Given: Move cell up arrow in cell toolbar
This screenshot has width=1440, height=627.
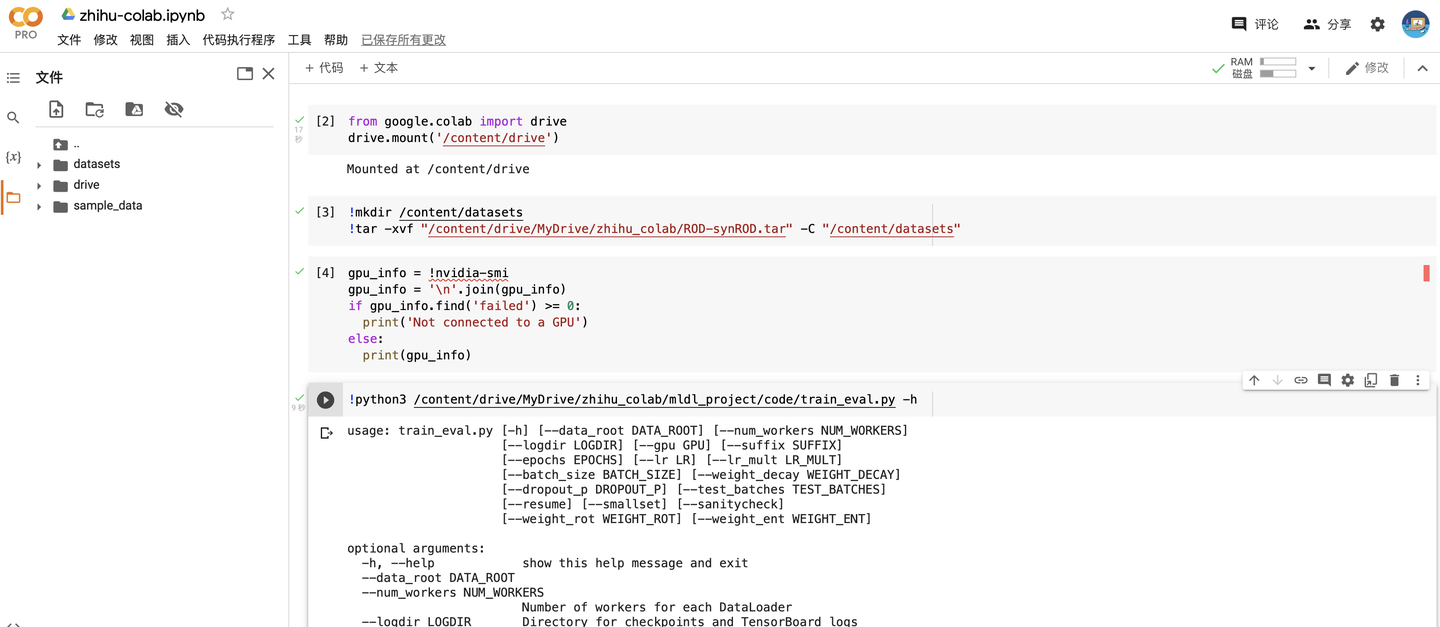Looking at the screenshot, I should tap(1254, 380).
